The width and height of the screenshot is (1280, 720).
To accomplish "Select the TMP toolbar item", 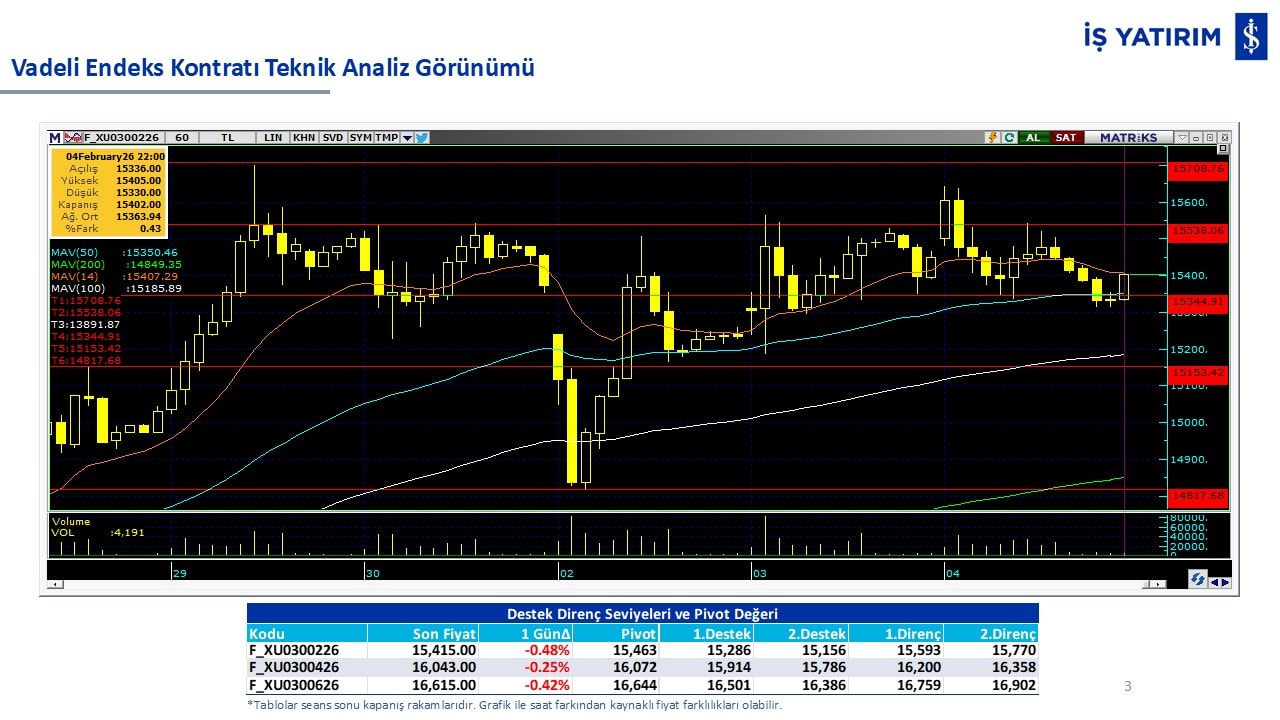I will (386, 137).
